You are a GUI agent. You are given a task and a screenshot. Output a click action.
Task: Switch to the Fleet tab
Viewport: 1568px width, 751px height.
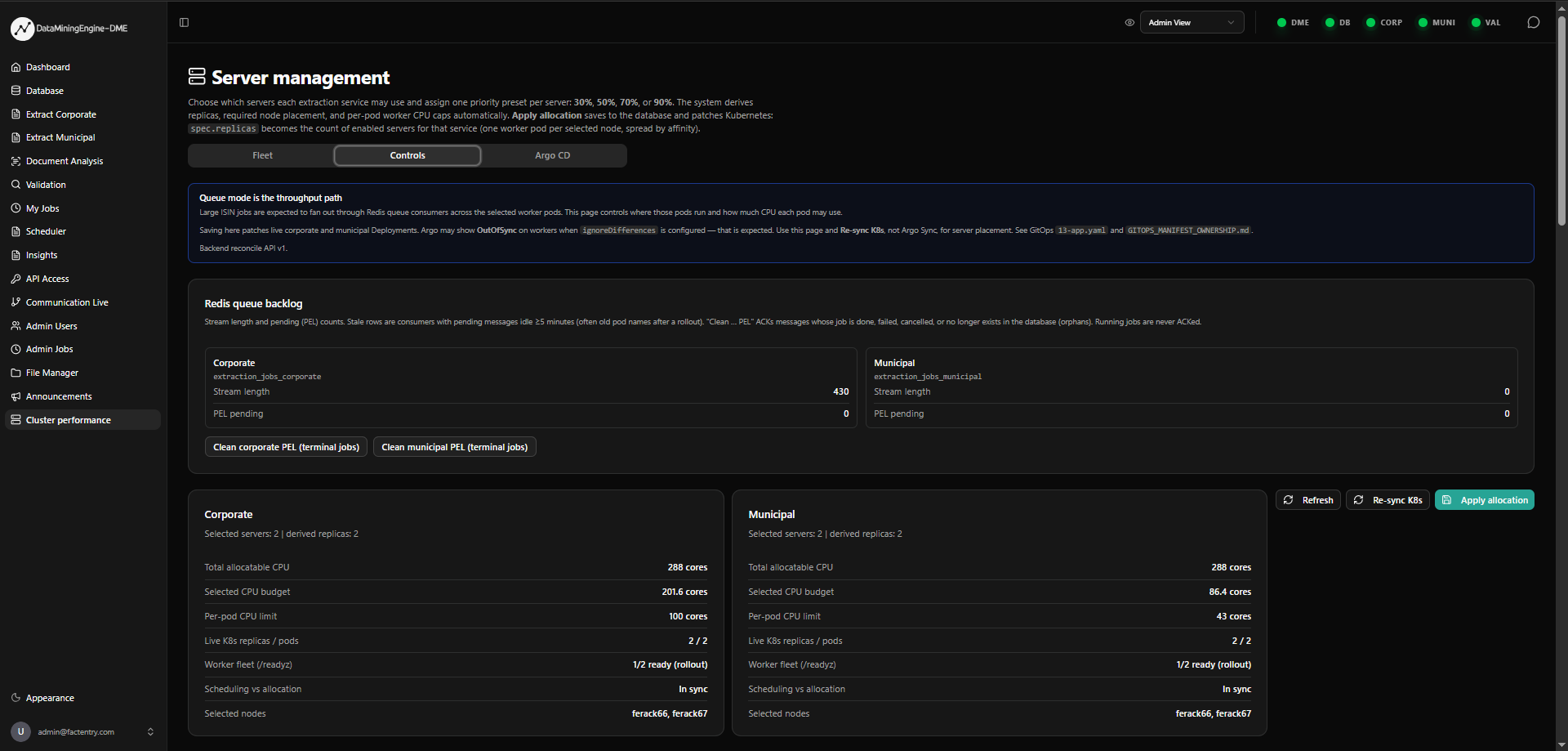262,155
